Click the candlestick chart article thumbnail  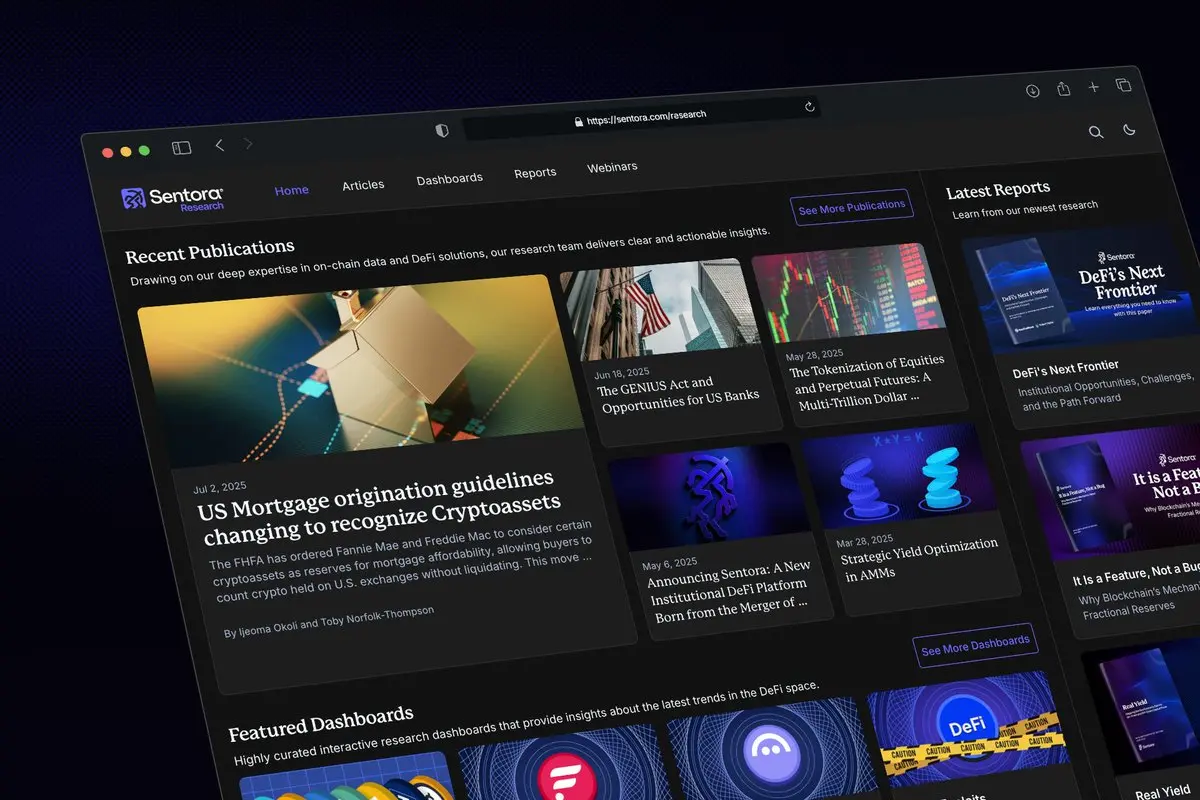point(850,295)
